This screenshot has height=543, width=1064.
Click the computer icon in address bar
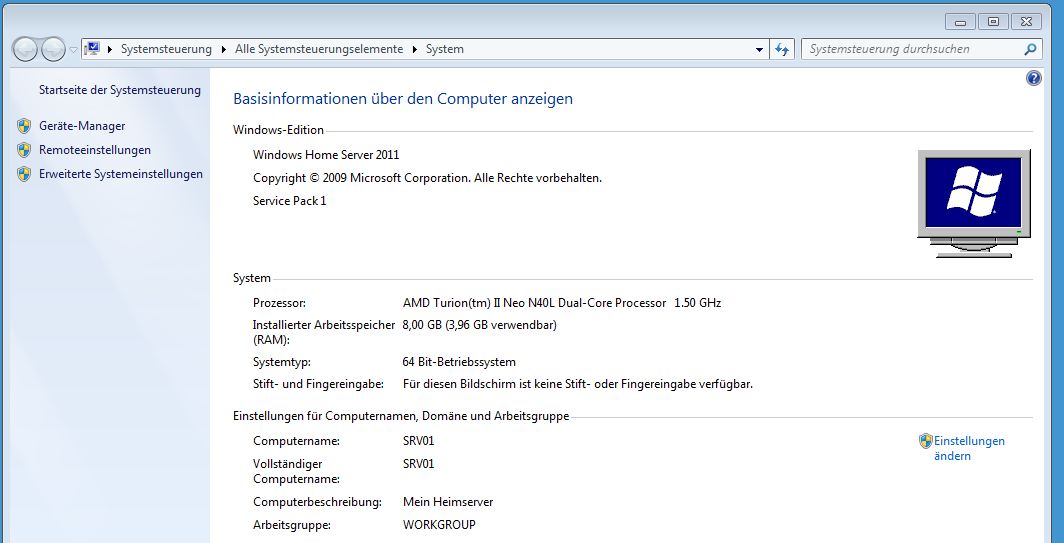click(x=92, y=49)
